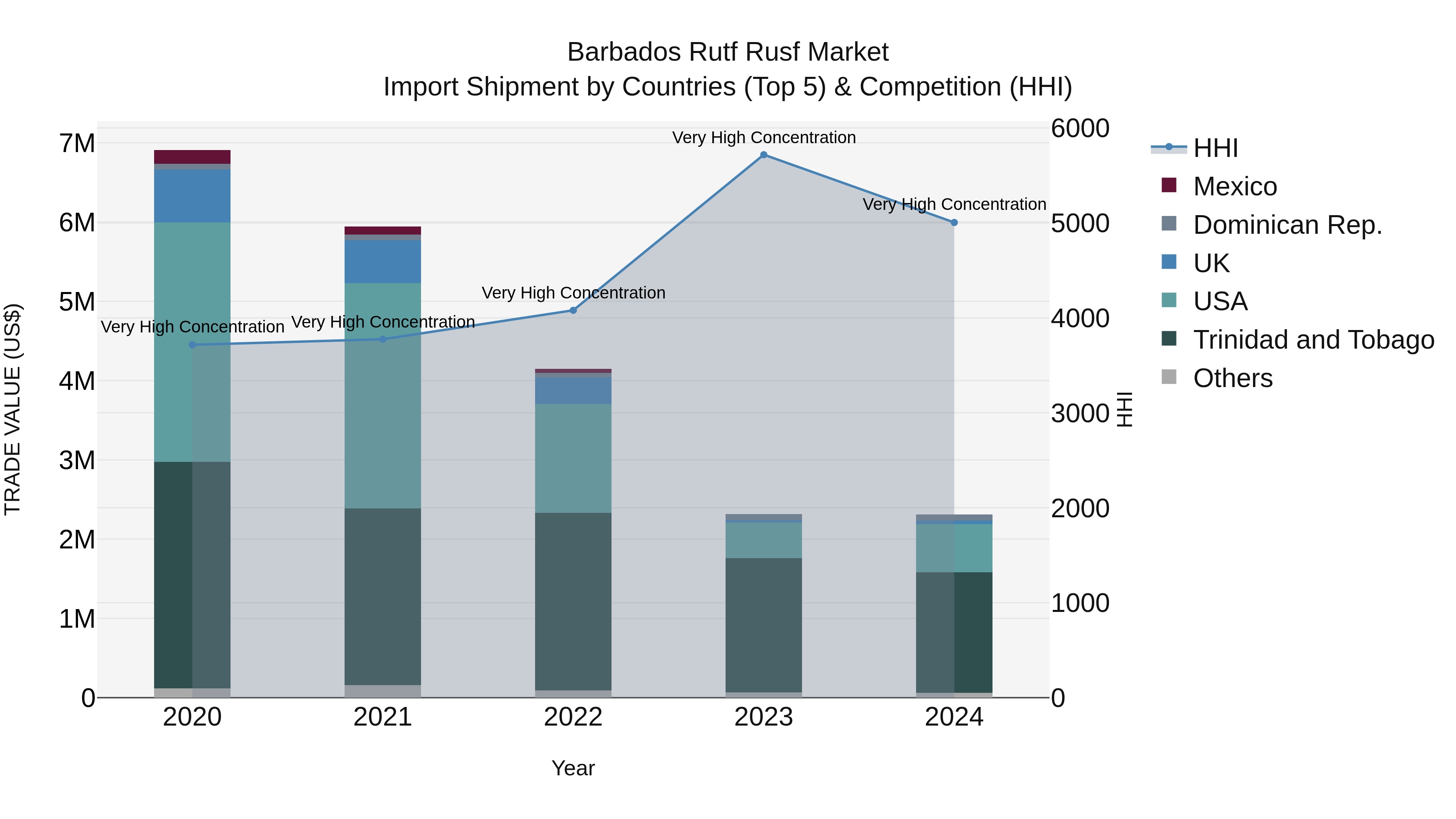
Task: Click the 2020 Mexico bar segment
Action: (x=192, y=157)
